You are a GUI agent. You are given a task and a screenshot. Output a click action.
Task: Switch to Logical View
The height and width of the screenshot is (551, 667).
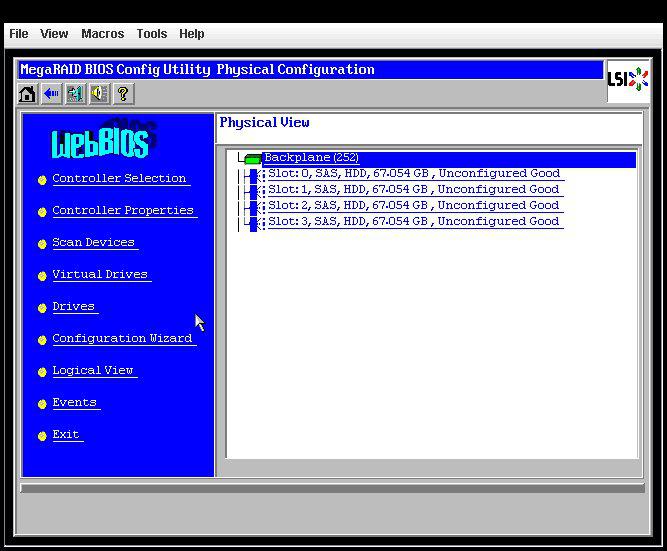pos(93,371)
